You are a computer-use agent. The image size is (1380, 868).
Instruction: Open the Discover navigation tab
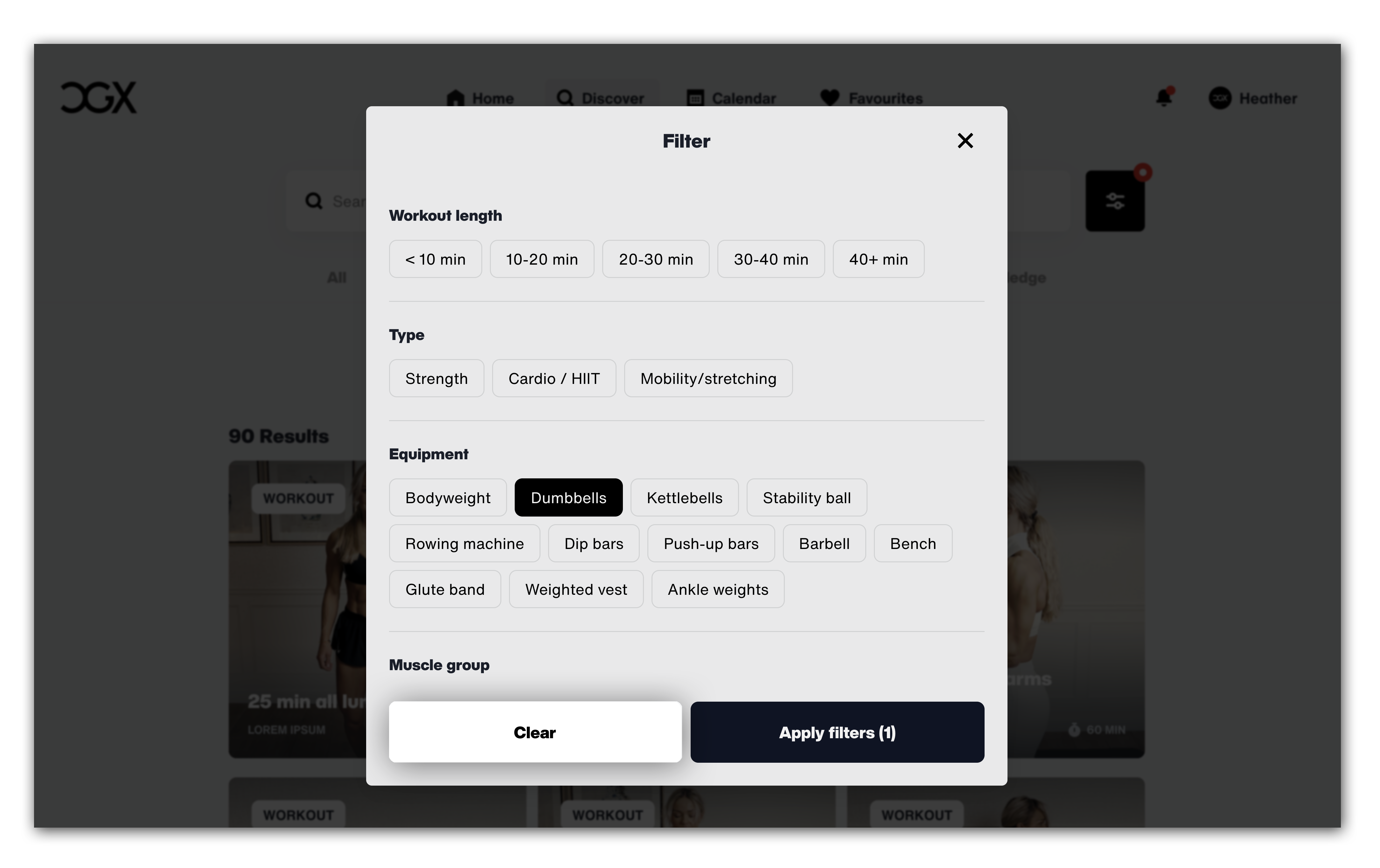click(x=601, y=98)
